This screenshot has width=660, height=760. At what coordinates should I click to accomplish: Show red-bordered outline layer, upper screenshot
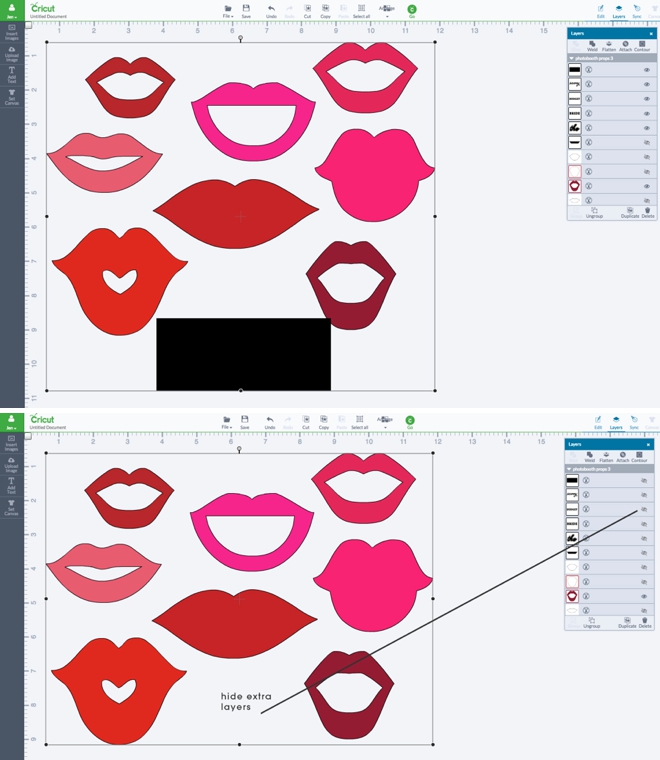(x=646, y=172)
